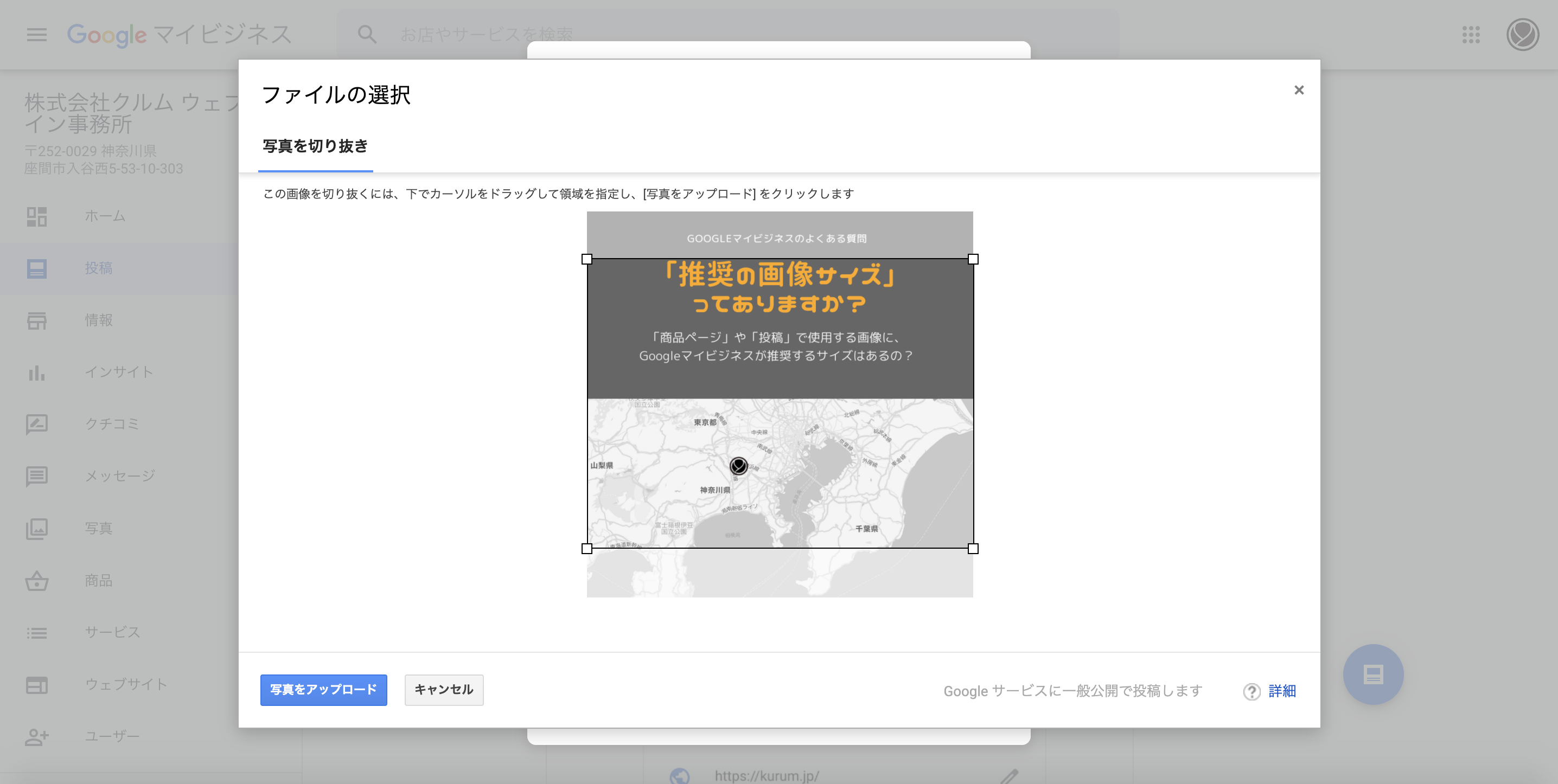
Task: Click the ウェブサイト web icon
Action: (x=37, y=685)
